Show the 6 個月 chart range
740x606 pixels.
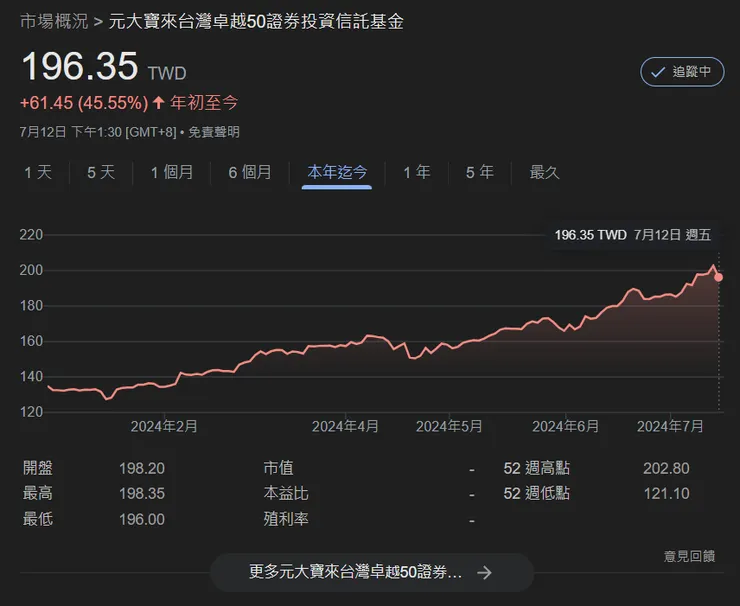pyautogui.click(x=250, y=172)
